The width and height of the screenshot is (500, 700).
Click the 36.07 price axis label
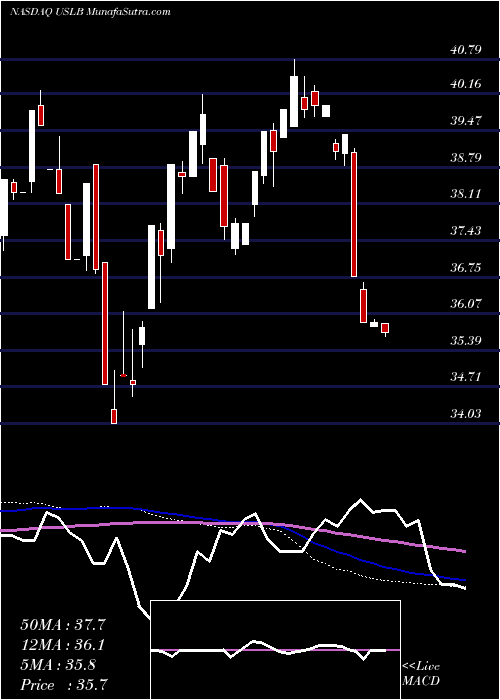point(465,304)
